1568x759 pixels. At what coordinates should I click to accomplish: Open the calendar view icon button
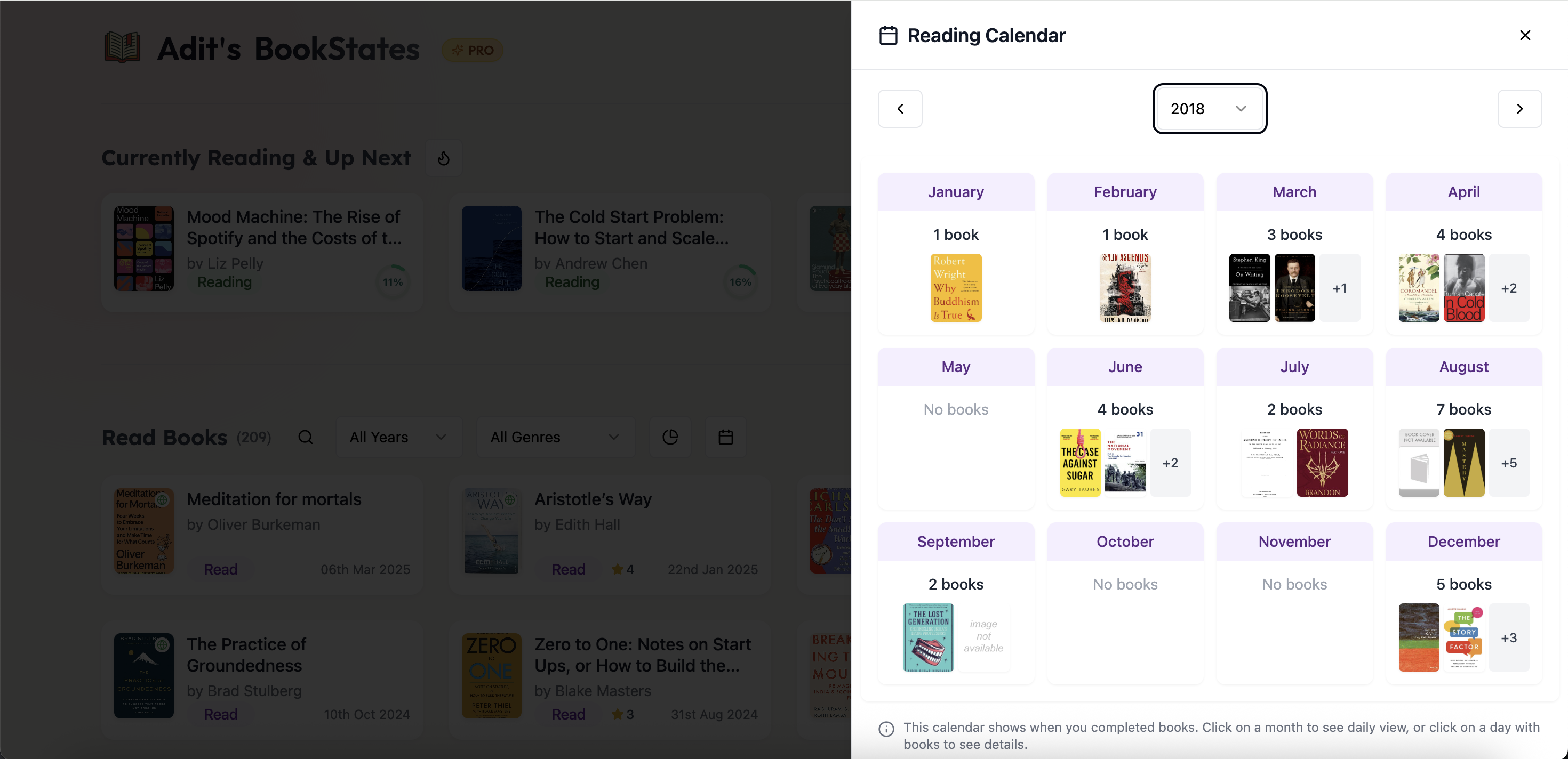pos(725,437)
